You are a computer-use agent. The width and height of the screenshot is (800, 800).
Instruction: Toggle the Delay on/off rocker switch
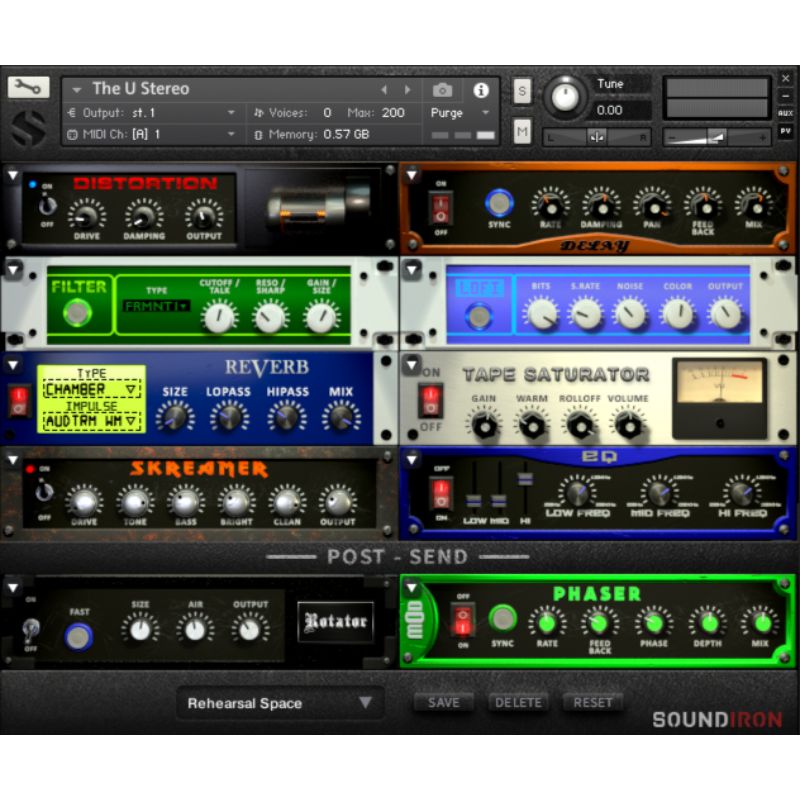point(440,208)
